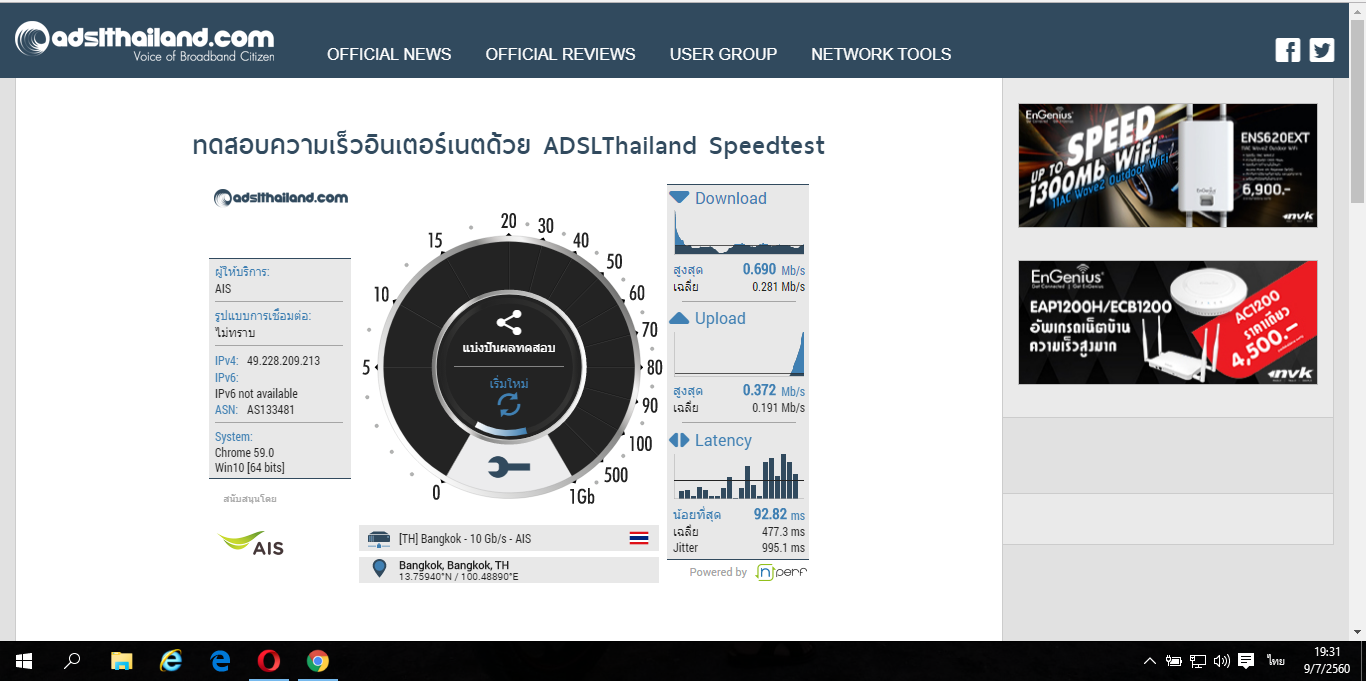The image size is (1366, 681).
Task: Click the server icon beside Bangkok 10 Gb/s
Action: tap(379, 538)
